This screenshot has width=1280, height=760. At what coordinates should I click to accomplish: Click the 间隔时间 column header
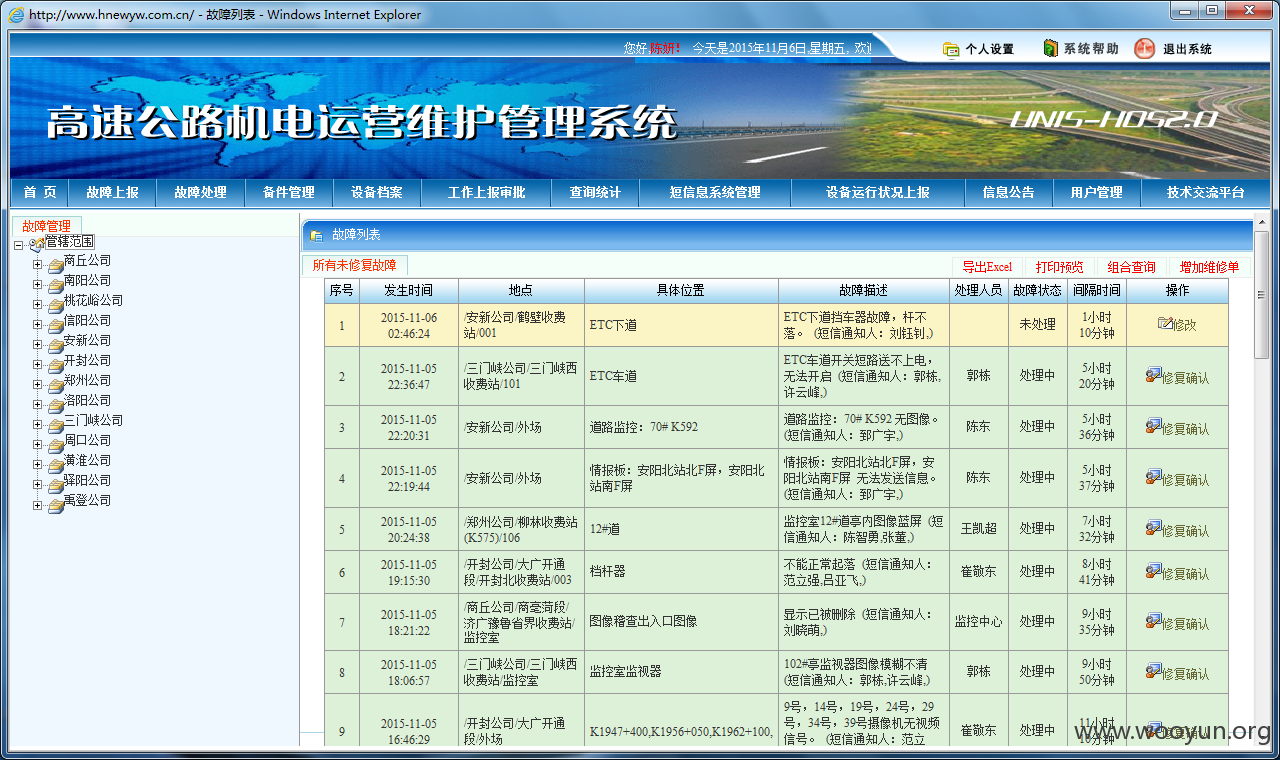1097,290
